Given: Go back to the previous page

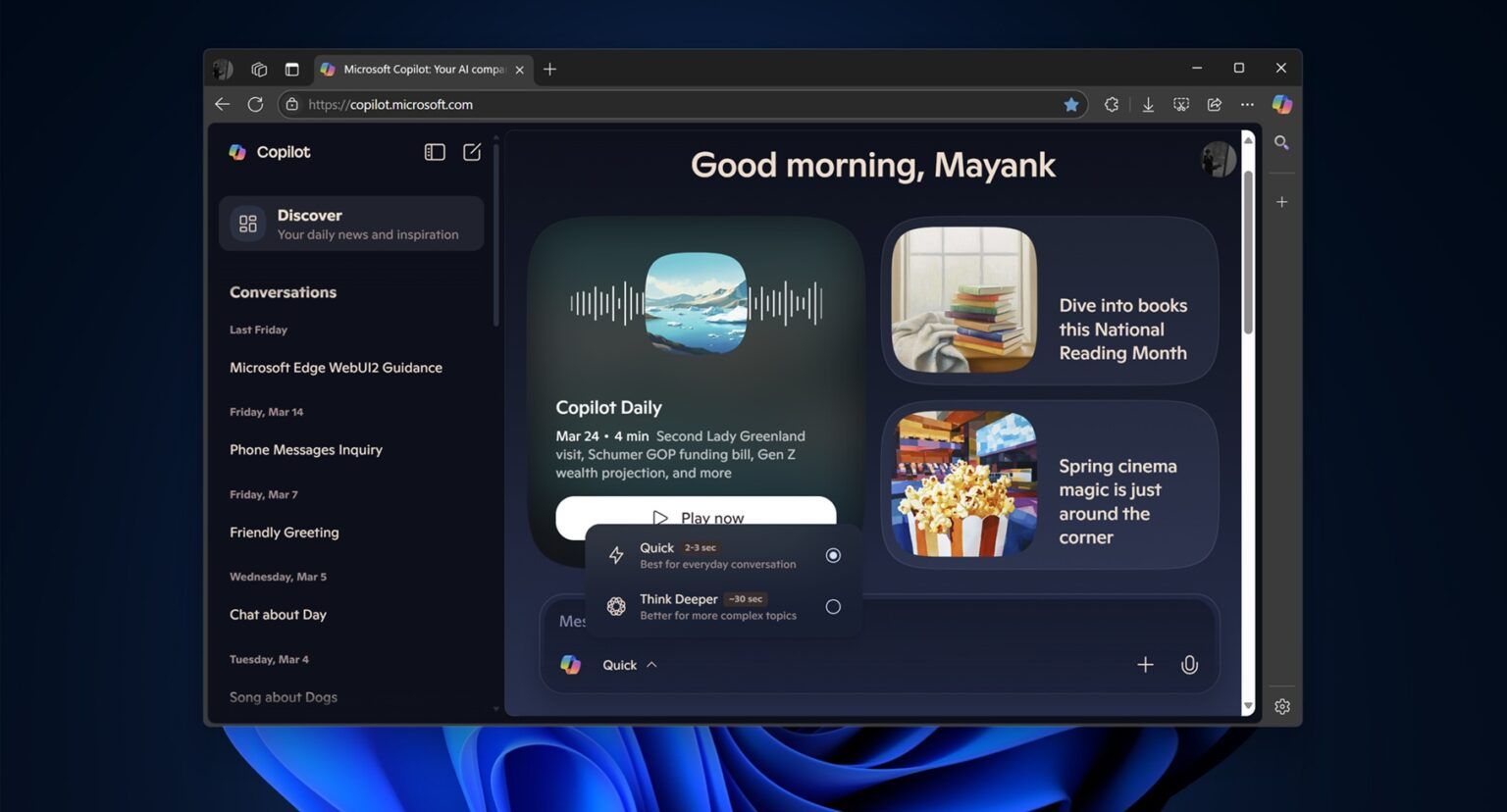Looking at the screenshot, I should point(223,104).
